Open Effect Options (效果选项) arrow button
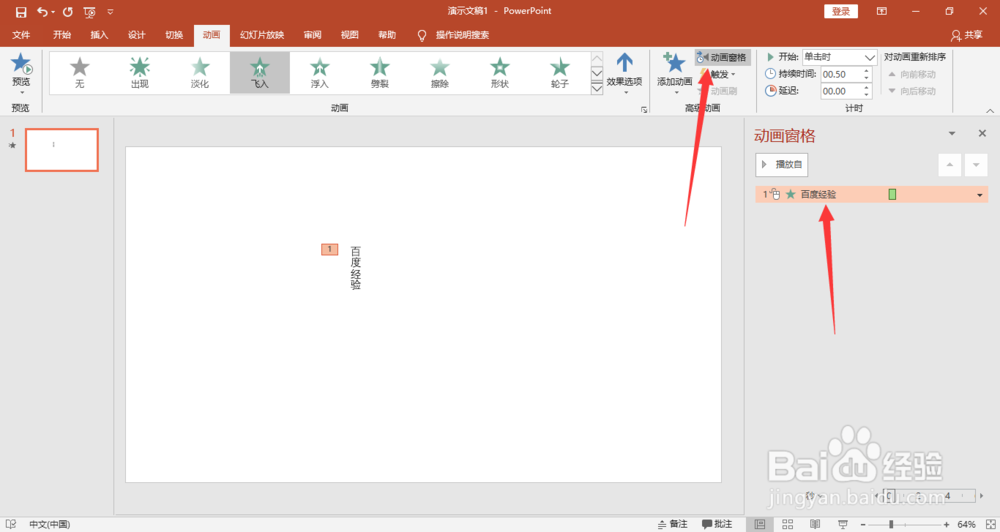The width and height of the screenshot is (1000, 532). click(x=624, y=73)
